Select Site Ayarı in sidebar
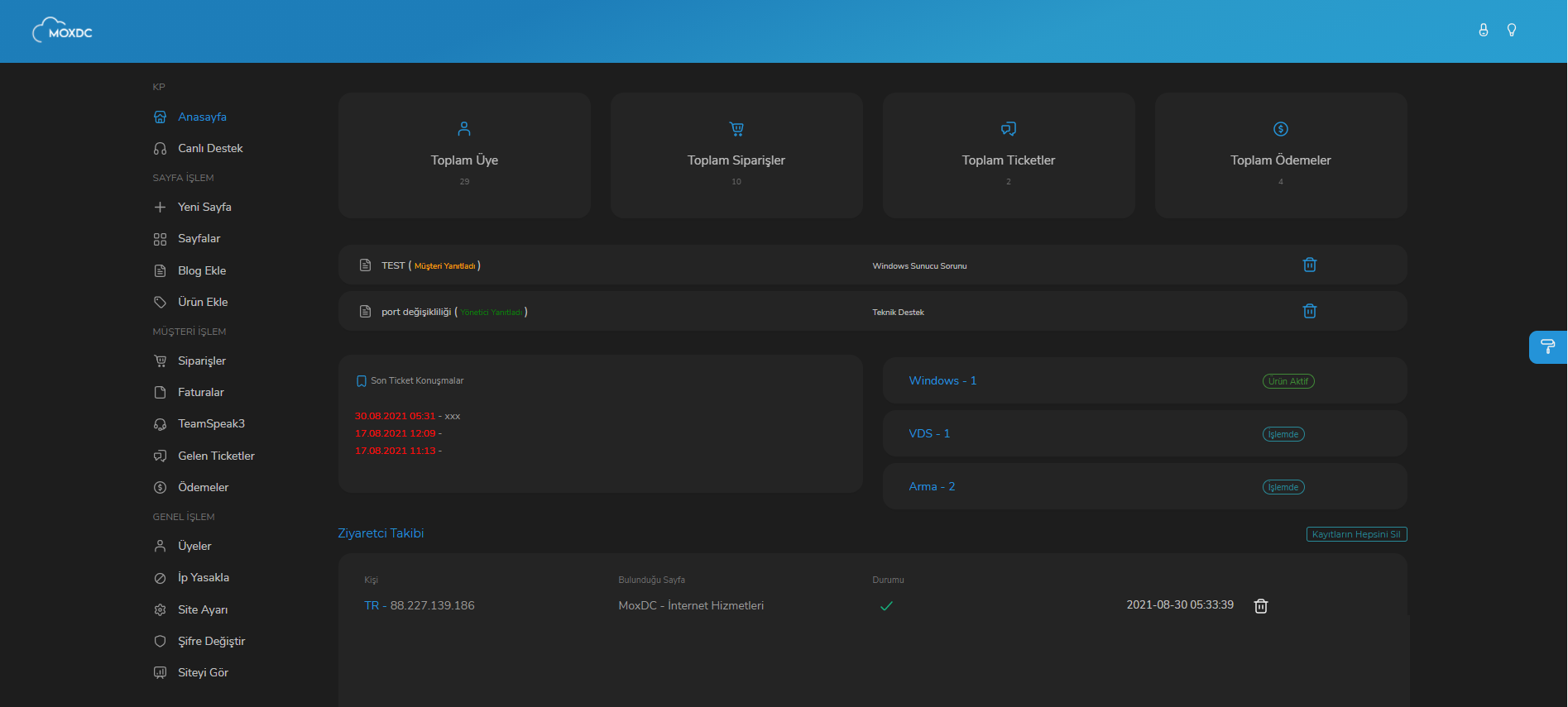Image resolution: width=1568 pixels, height=707 pixels. tap(203, 609)
